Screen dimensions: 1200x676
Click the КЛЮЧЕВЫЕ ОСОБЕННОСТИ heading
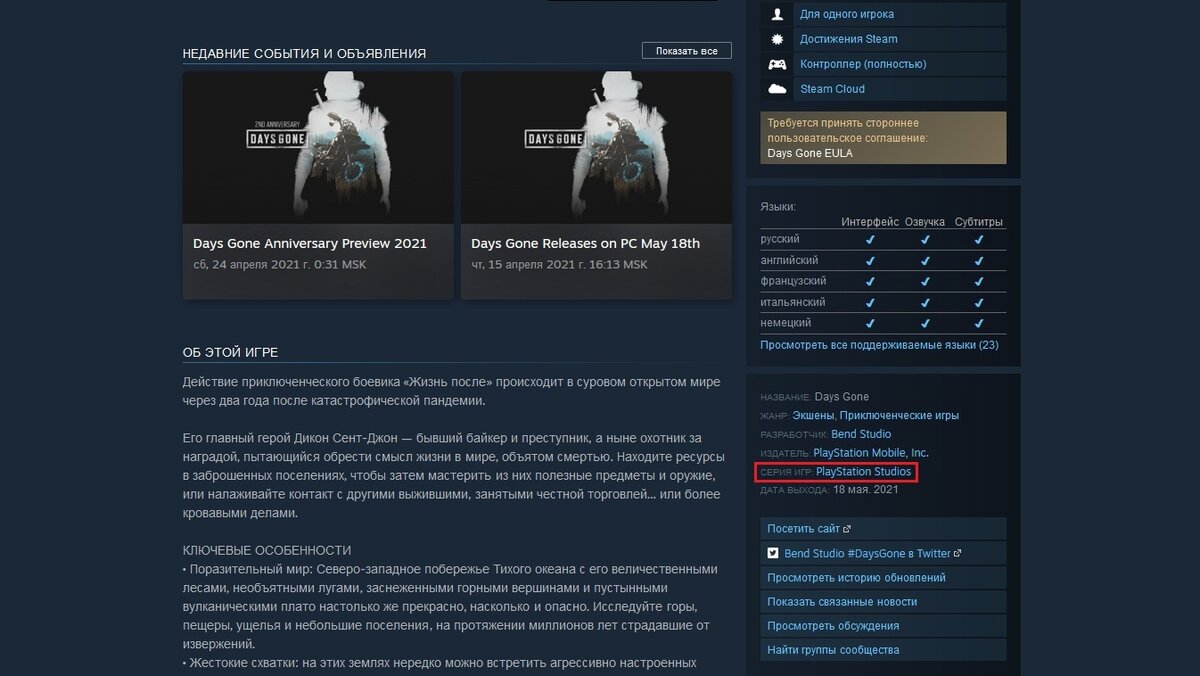[x=267, y=550]
